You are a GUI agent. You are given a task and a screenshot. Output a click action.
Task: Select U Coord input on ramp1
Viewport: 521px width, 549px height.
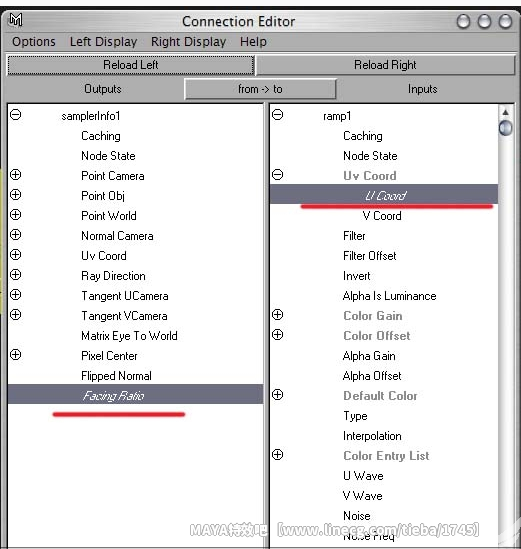(384, 195)
